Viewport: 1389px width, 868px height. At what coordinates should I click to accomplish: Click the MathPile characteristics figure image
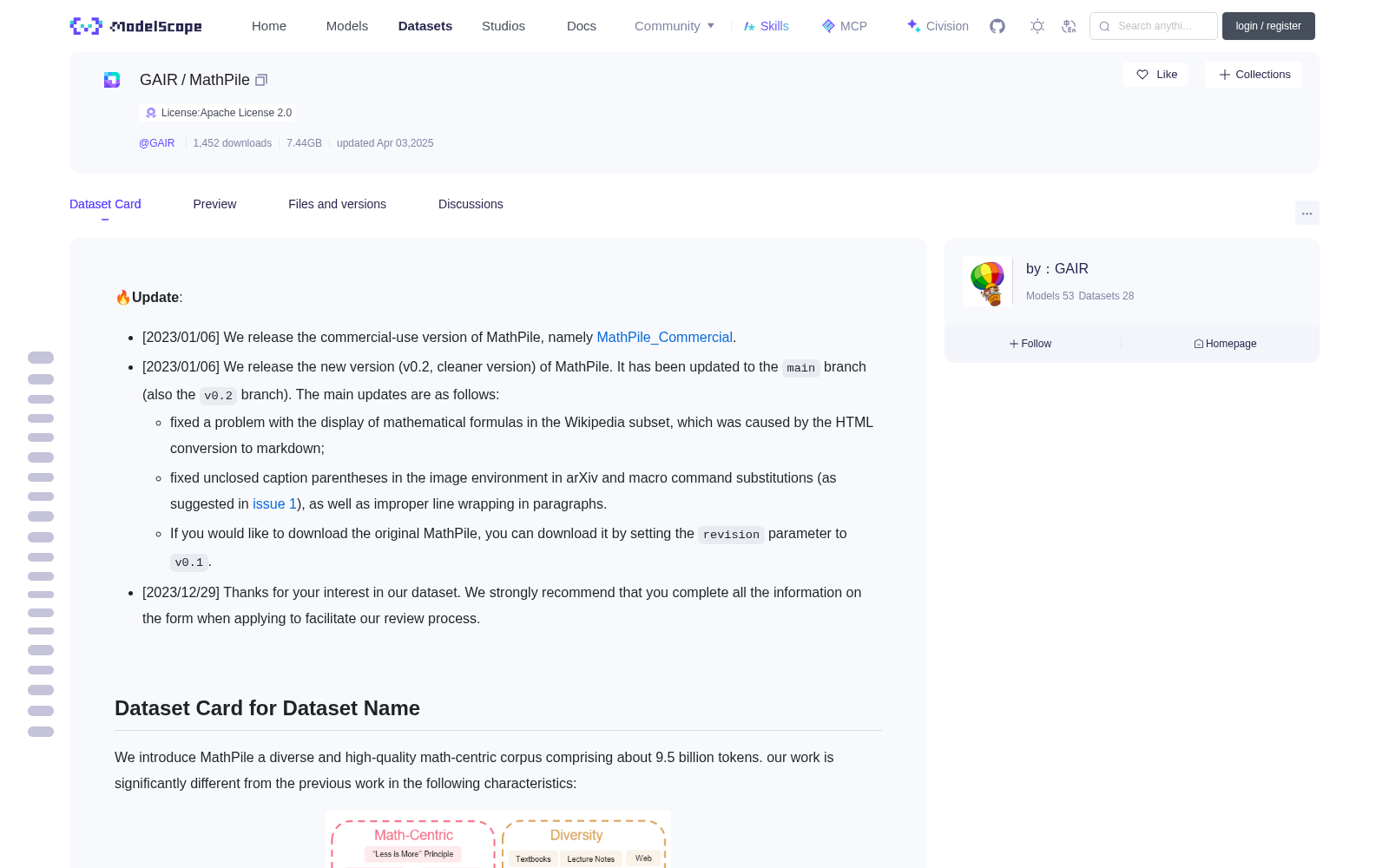point(498,839)
